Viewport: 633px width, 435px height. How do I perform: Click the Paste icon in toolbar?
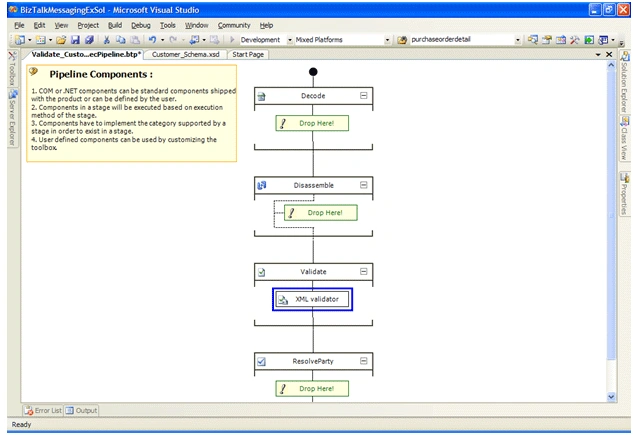[135, 40]
